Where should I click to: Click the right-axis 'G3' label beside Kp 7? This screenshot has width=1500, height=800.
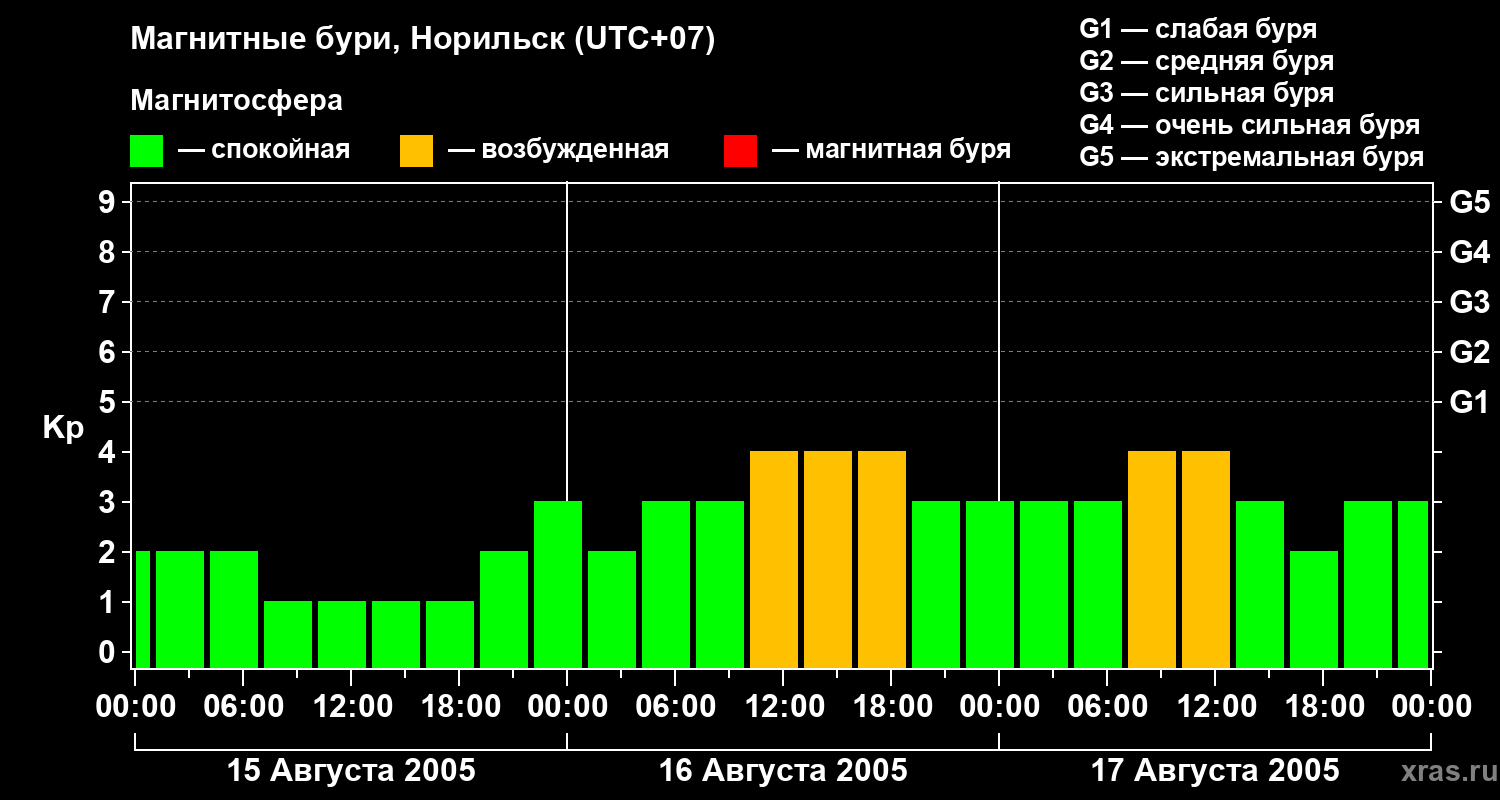coord(1469,302)
